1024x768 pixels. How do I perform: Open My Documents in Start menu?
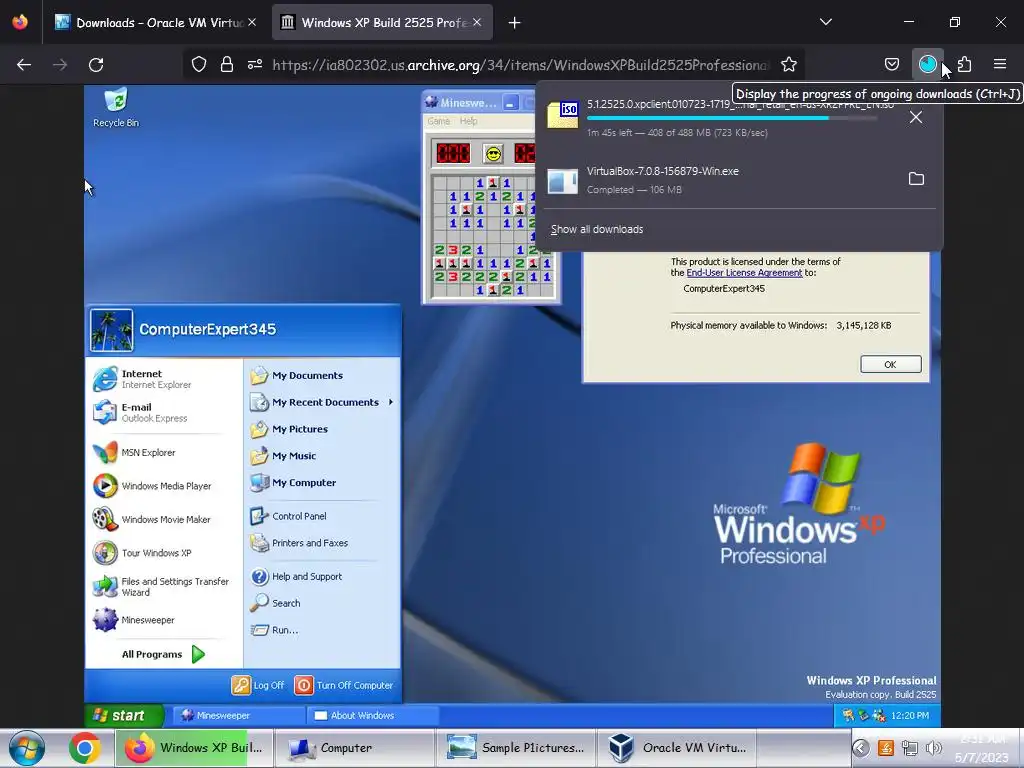(296, 376)
